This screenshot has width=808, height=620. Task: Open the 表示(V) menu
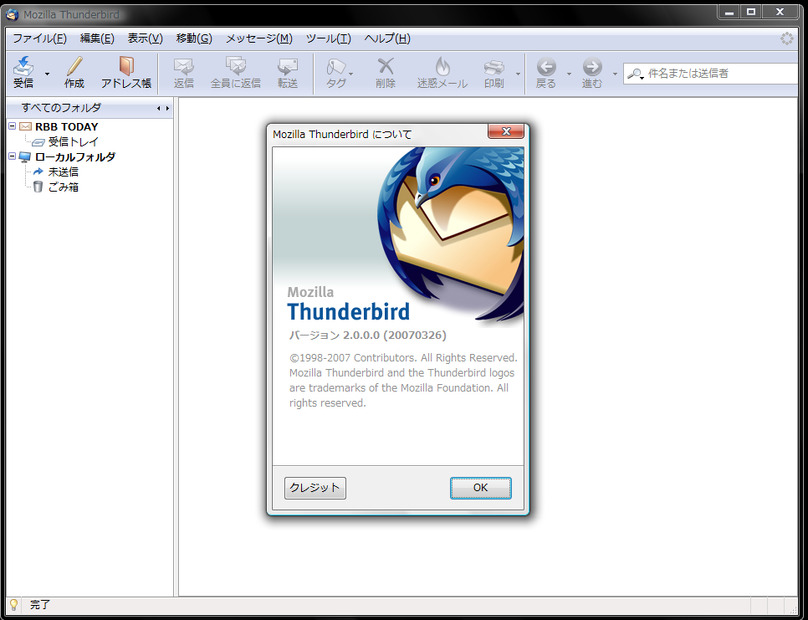point(145,39)
